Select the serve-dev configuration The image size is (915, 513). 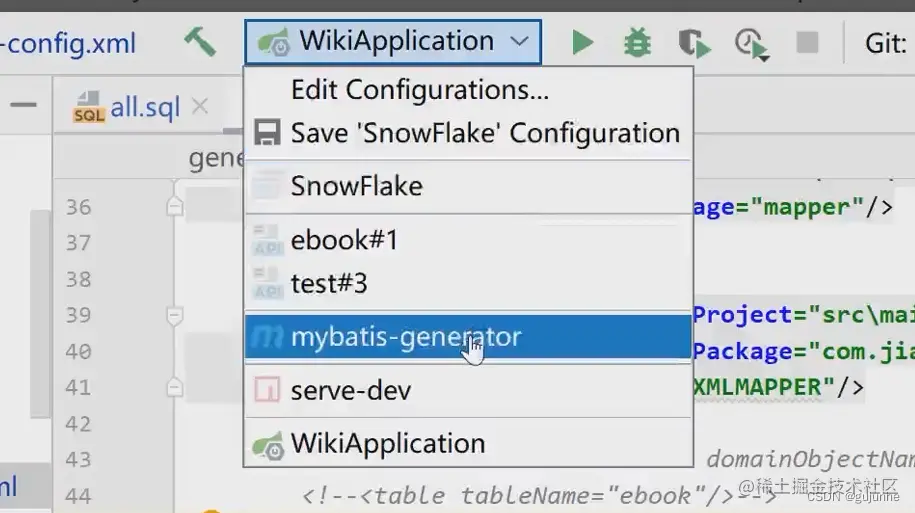click(469, 390)
